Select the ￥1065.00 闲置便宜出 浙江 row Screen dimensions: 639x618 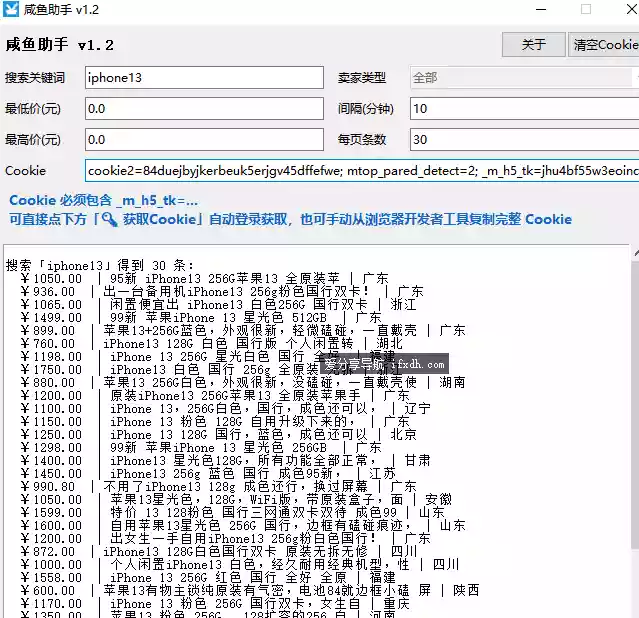(x=218, y=305)
